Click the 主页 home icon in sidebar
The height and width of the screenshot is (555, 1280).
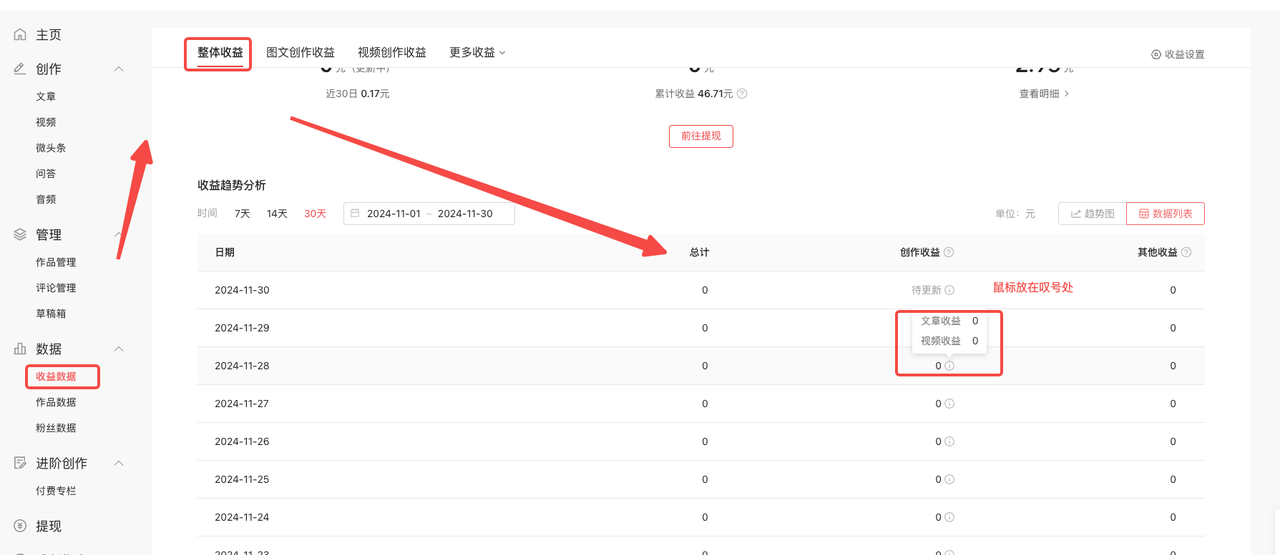(20, 35)
